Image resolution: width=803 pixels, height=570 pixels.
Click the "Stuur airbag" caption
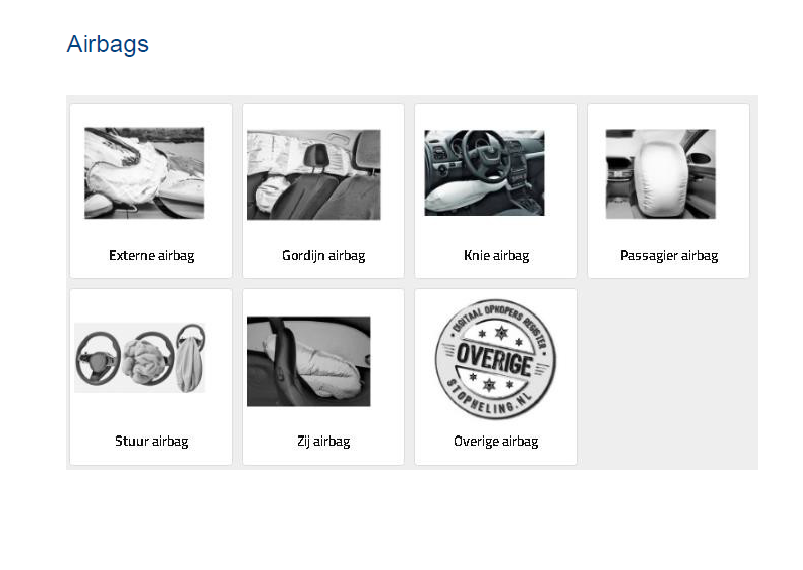pos(152,442)
